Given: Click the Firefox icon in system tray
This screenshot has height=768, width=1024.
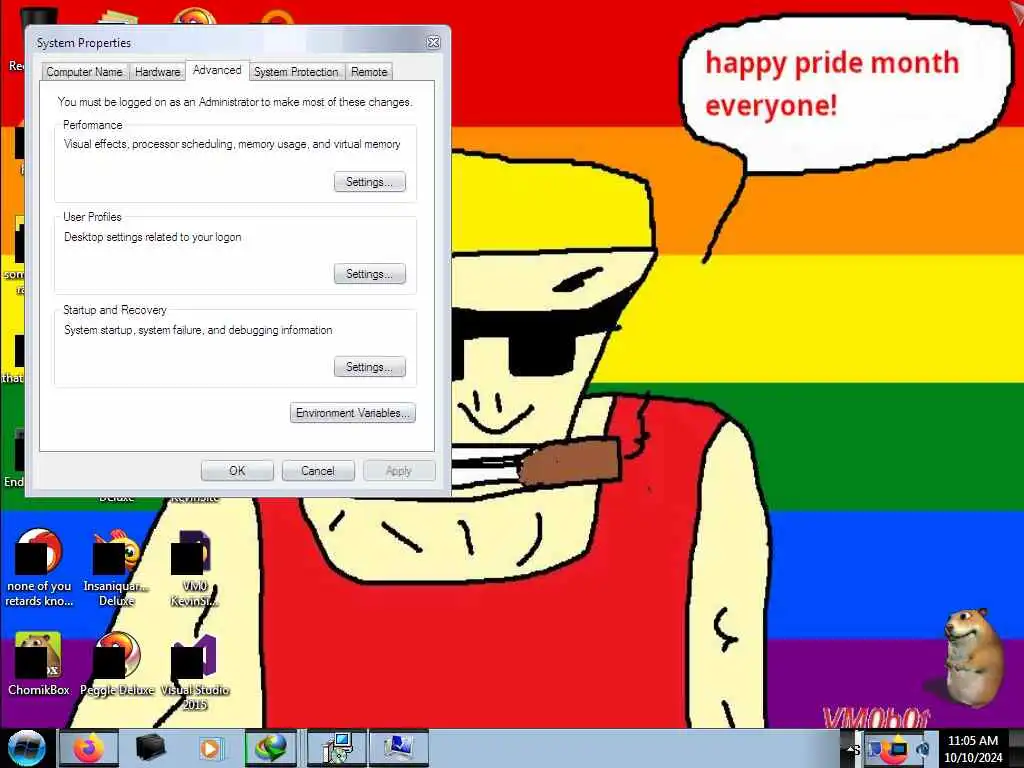Looking at the screenshot, I should click(896, 749).
